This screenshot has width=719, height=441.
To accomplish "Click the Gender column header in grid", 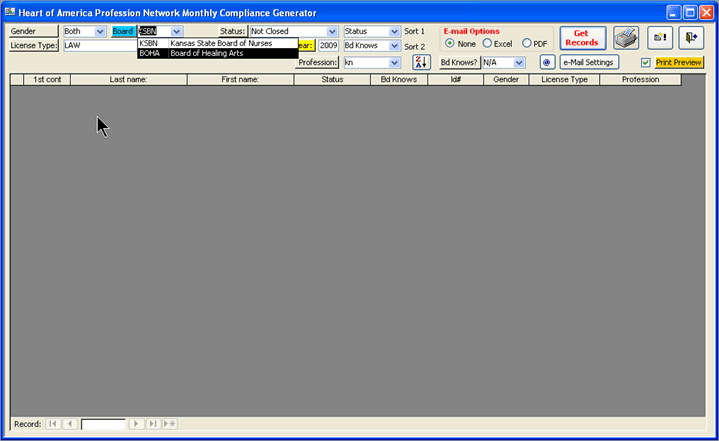I will [506, 79].
